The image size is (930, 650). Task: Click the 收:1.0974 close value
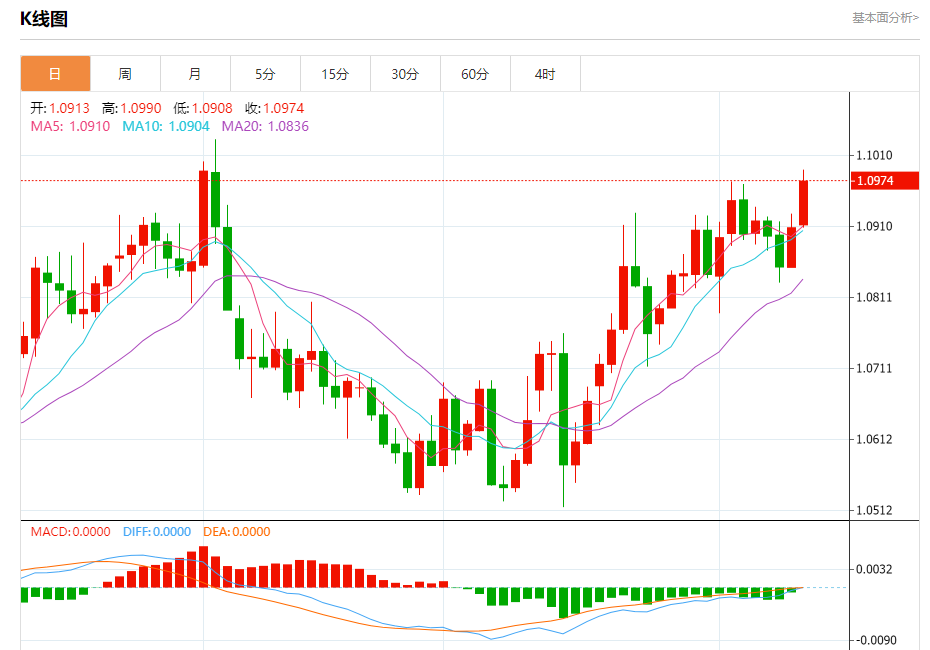[275, 108]
